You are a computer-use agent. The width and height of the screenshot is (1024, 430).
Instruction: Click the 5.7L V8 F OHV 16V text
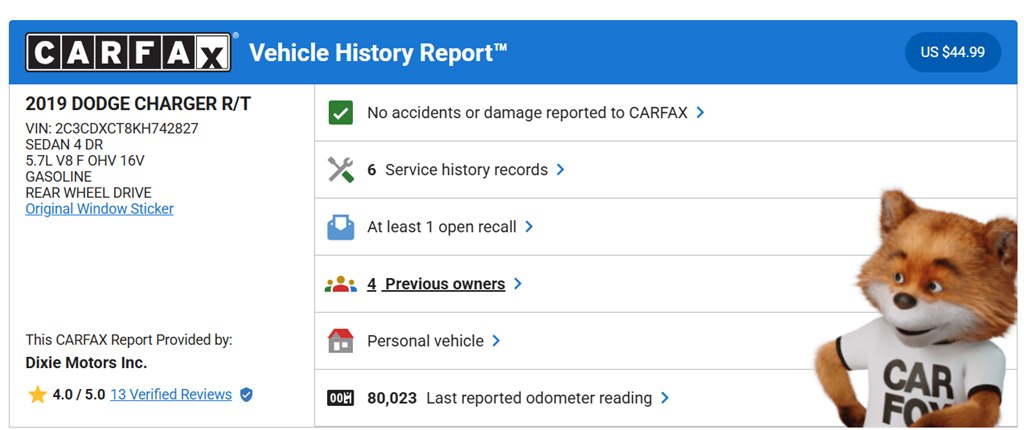pyautogui.click(x=85, y=161)
